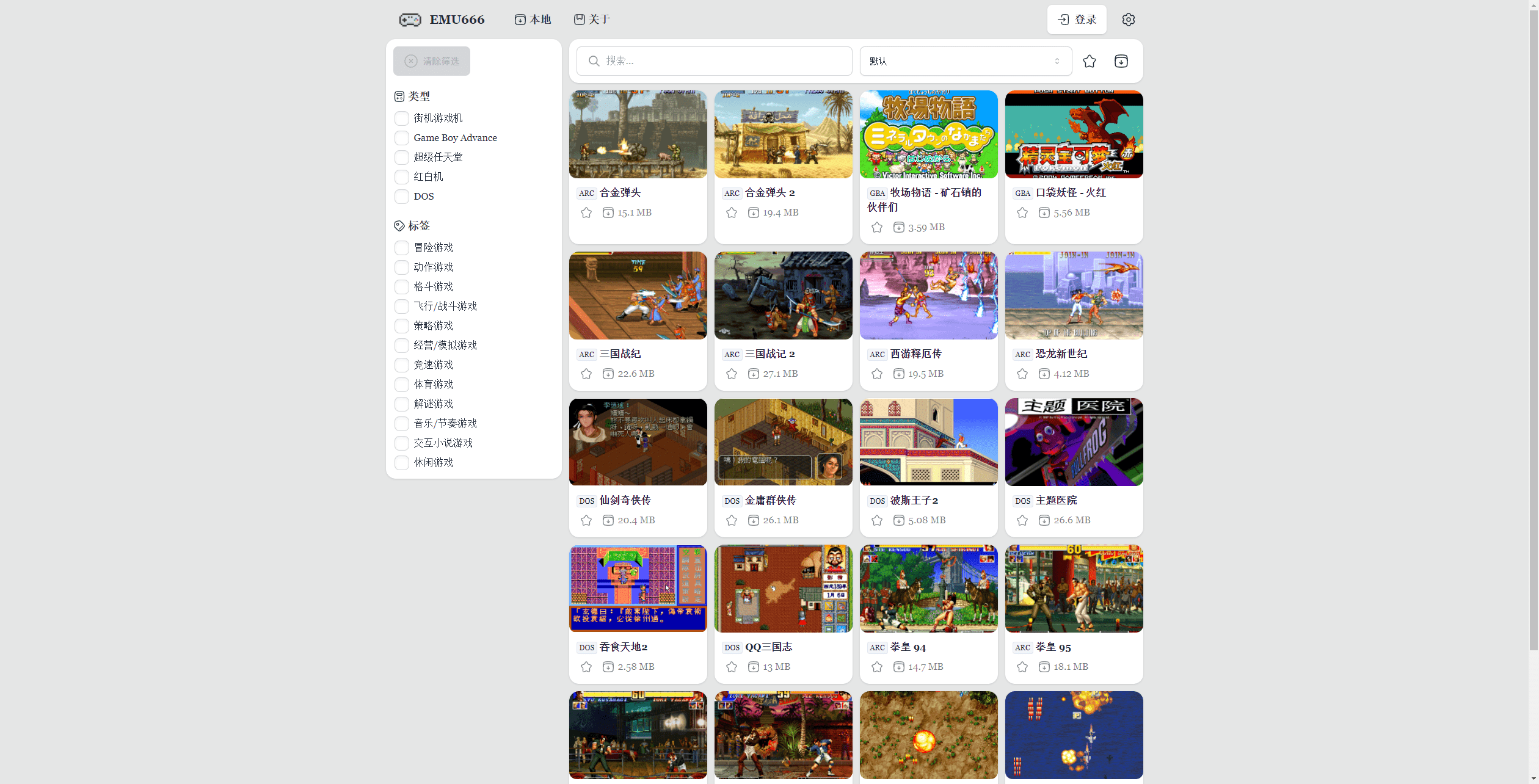Star the 口袋妖怪 - 火红 card

[1022, 212]
